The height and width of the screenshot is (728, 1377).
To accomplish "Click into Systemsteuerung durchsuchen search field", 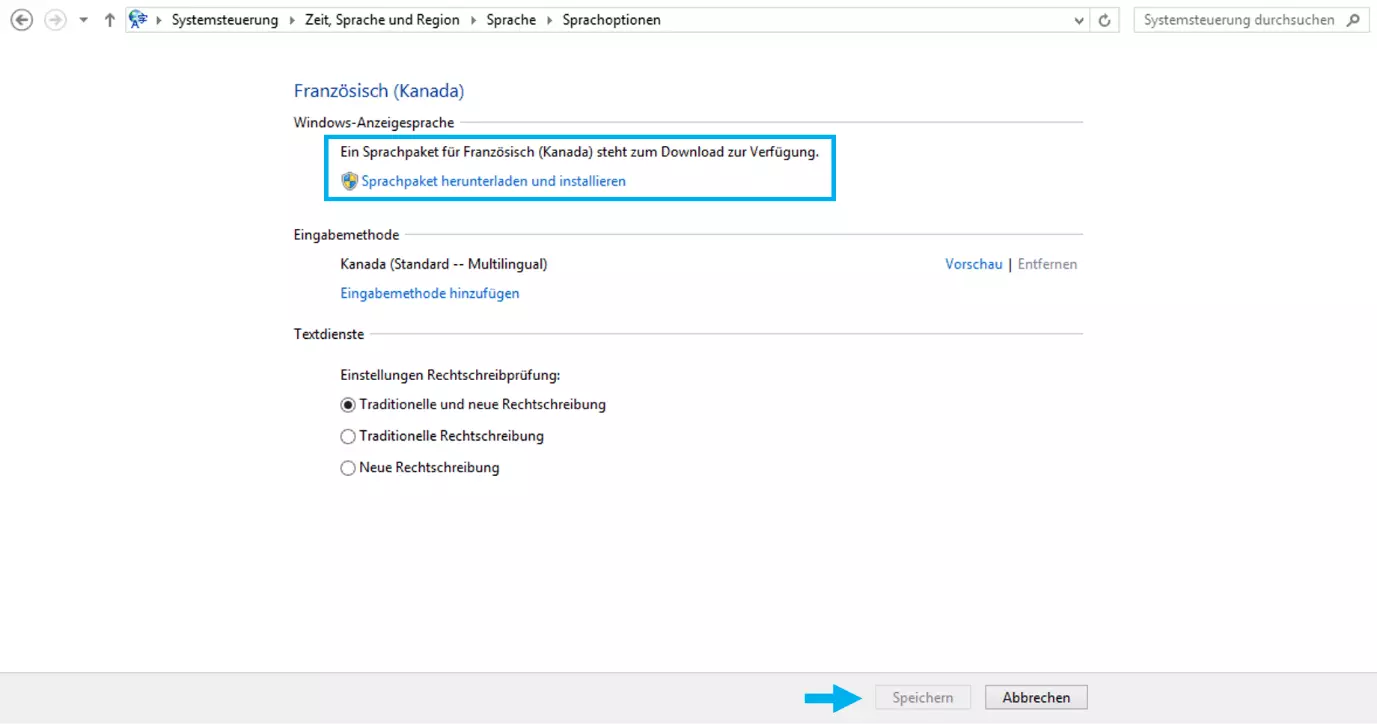I will tap(1238, 20).
